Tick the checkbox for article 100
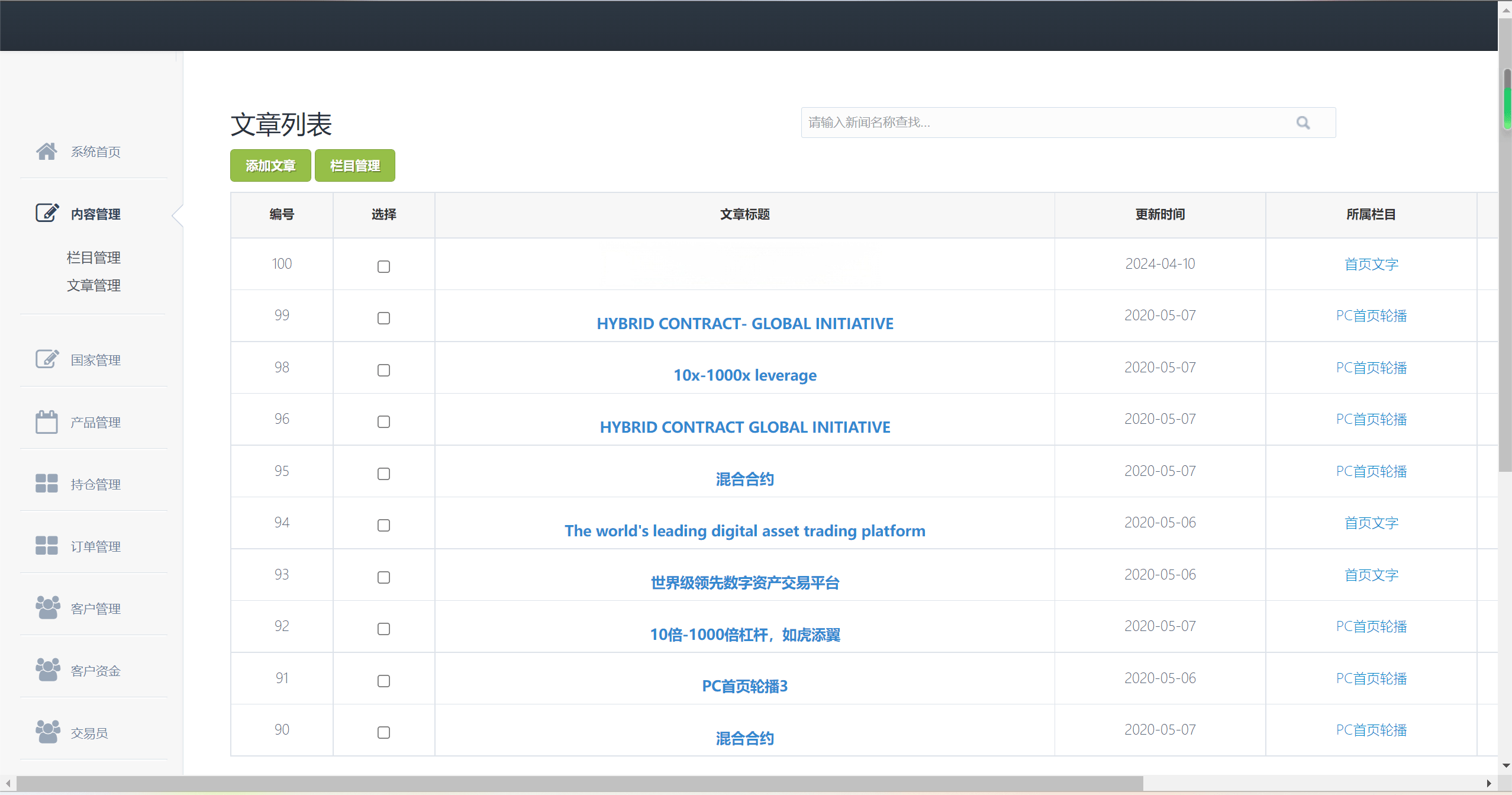 click(383, 266)
